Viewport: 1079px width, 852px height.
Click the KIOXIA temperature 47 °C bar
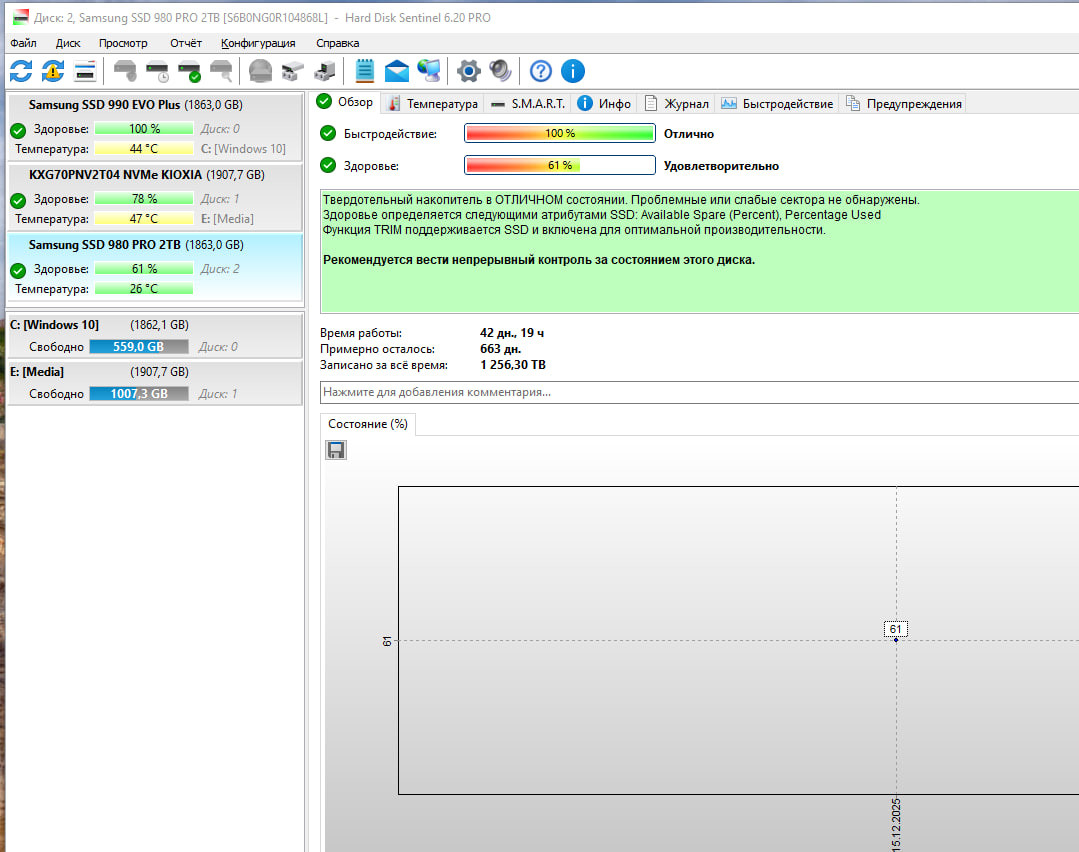144,219
